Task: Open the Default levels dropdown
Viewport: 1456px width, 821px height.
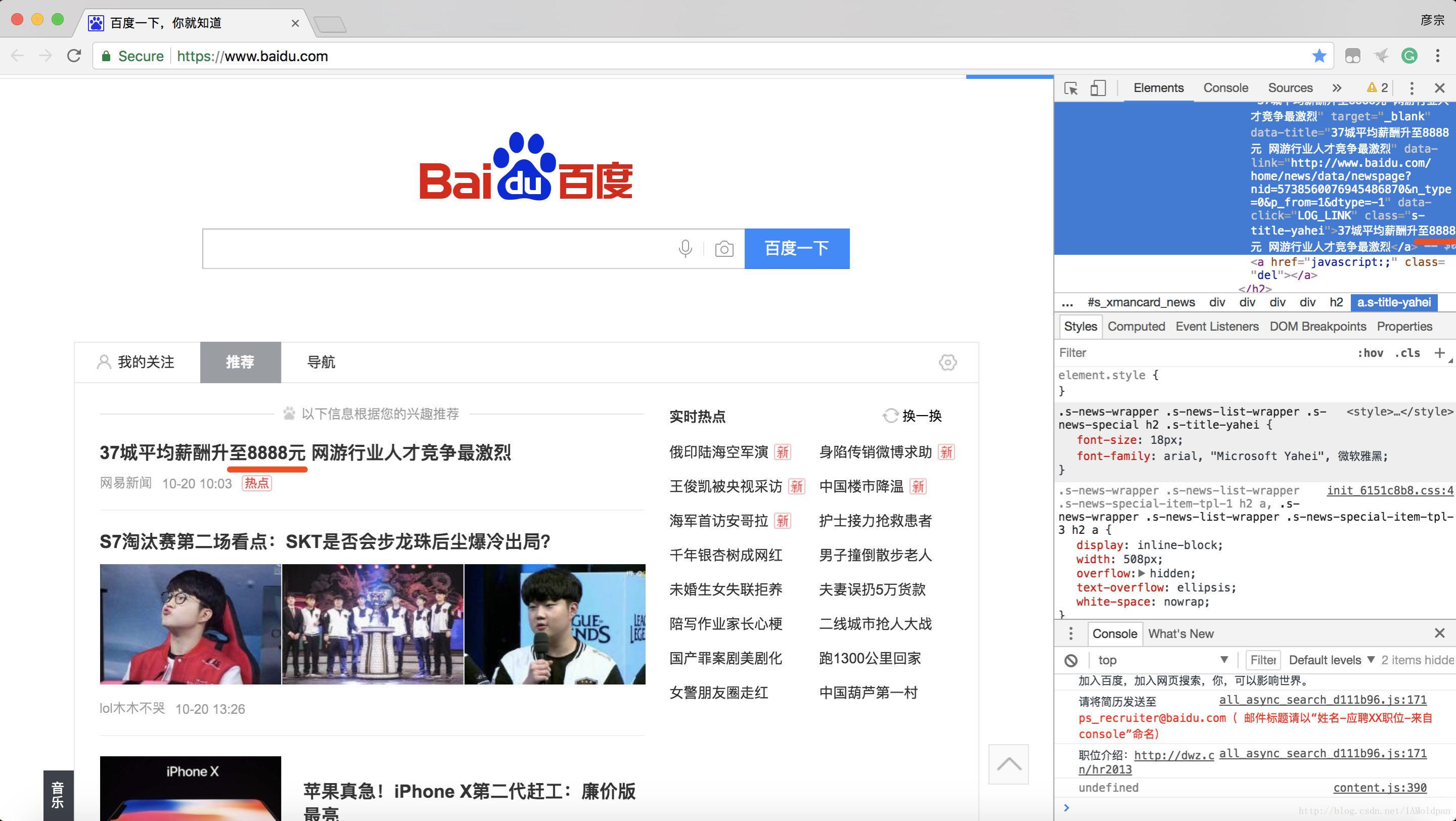Action: [x=1332, y=660]
